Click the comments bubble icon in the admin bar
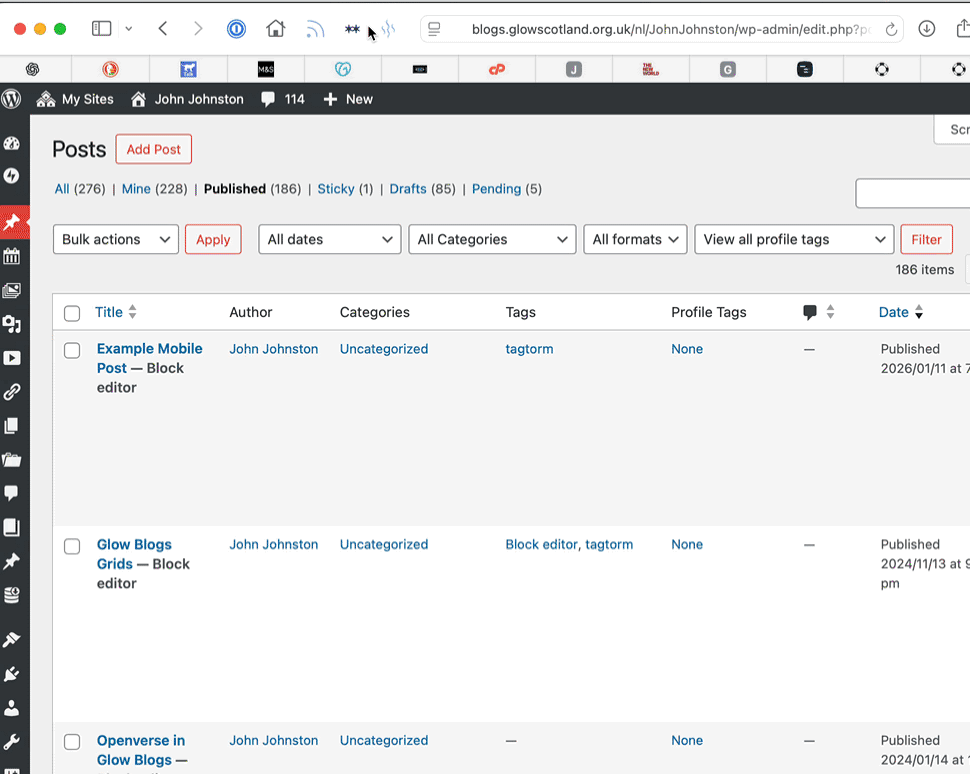Image resolution: width=970 pixels, height=774 pixels. point(268,99)
